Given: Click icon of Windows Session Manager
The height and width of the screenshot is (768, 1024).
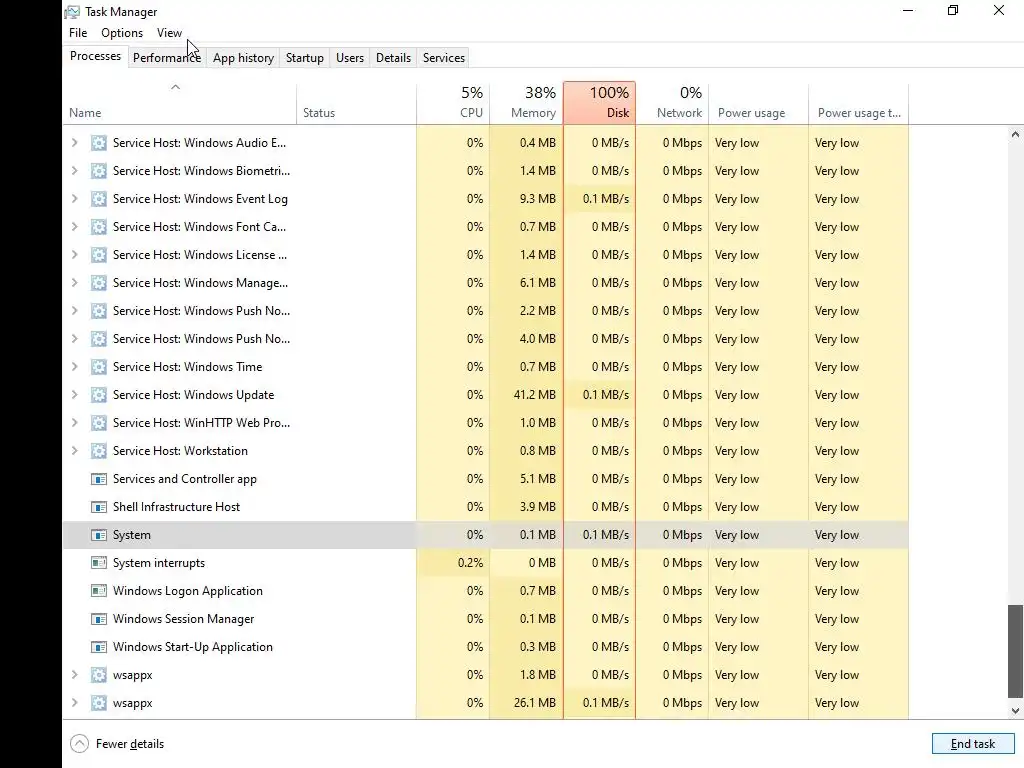Looking at the screenshot, I should (x=99, y=619).
